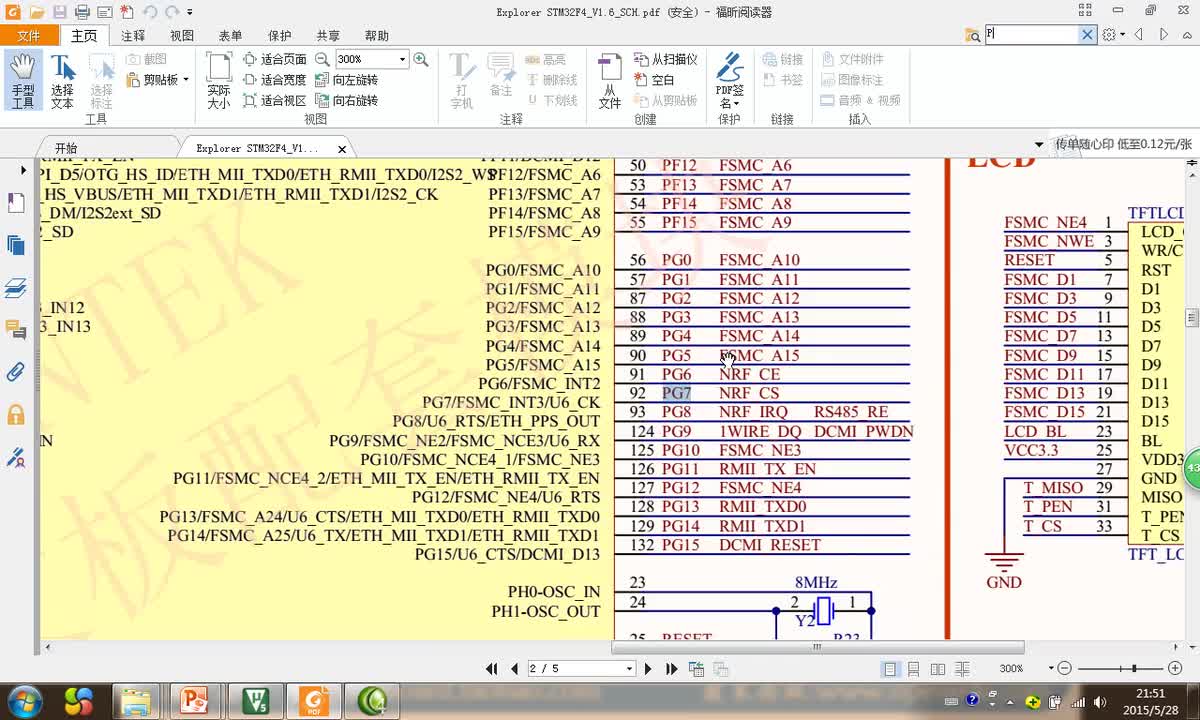The height and width of the screenshot is (720, 1200).
Task: Click the Print icon in quick access bar
Action: (x=83, y=12)
